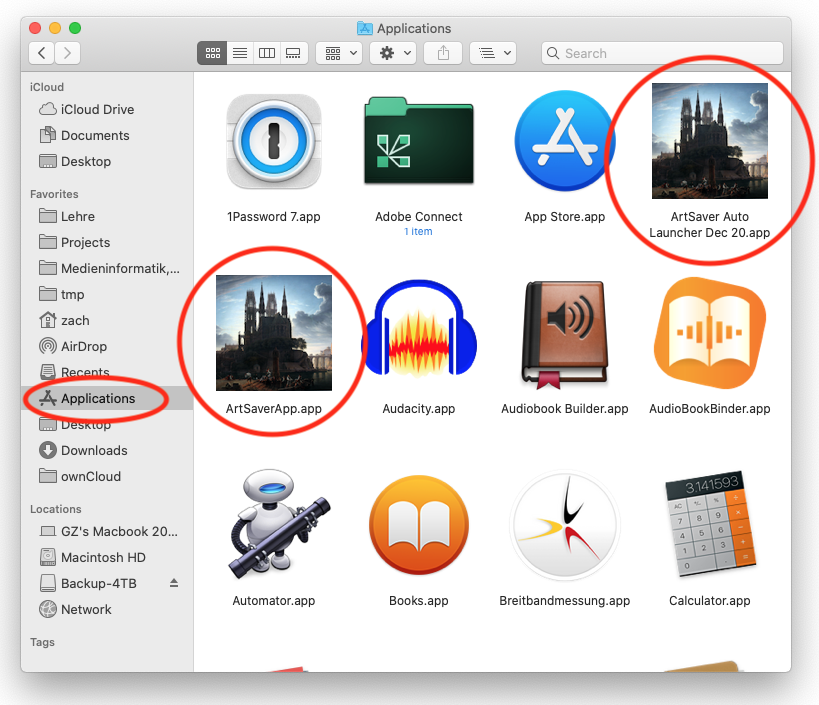Image resolution: width=819 pixels, height=705 pixels.
Task: Click the forward navigation arrow
Action: click(67, 53)
